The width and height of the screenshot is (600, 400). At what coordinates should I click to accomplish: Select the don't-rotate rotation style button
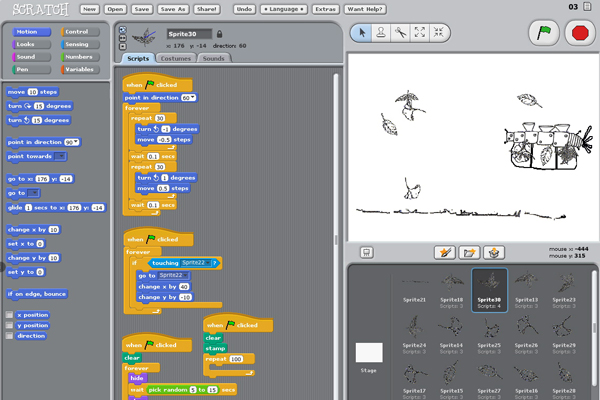[x=122, y=47]
